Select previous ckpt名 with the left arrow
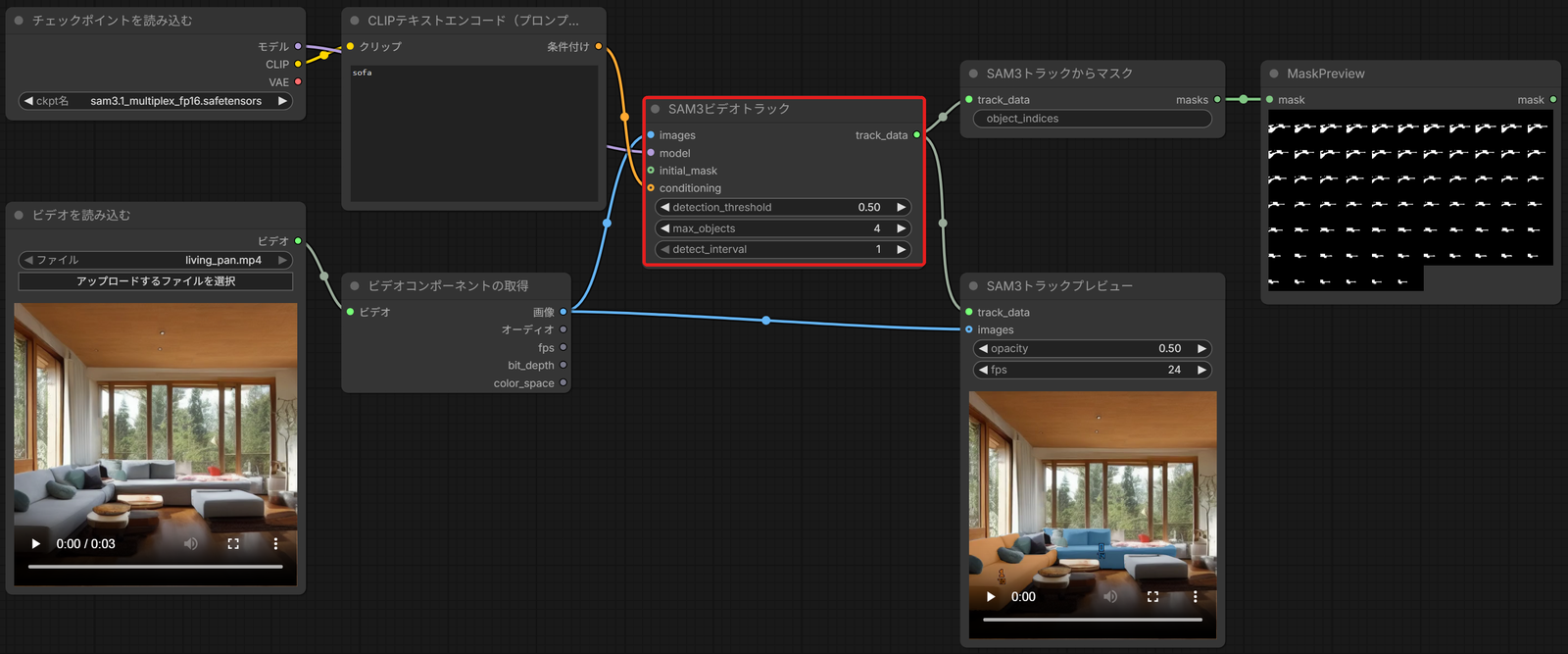 coord(28,101)
